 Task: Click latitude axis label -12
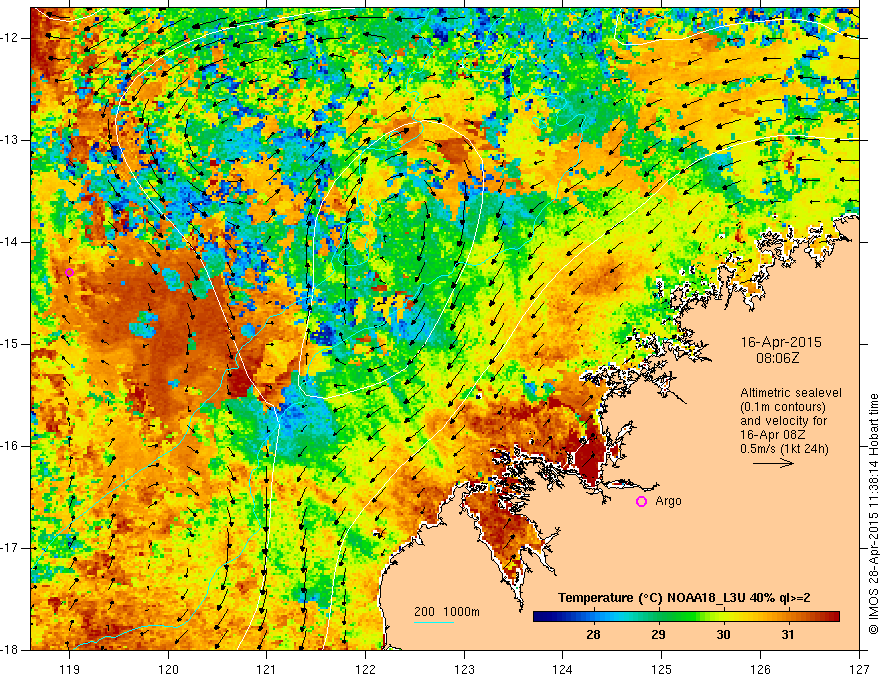[11, 38]
